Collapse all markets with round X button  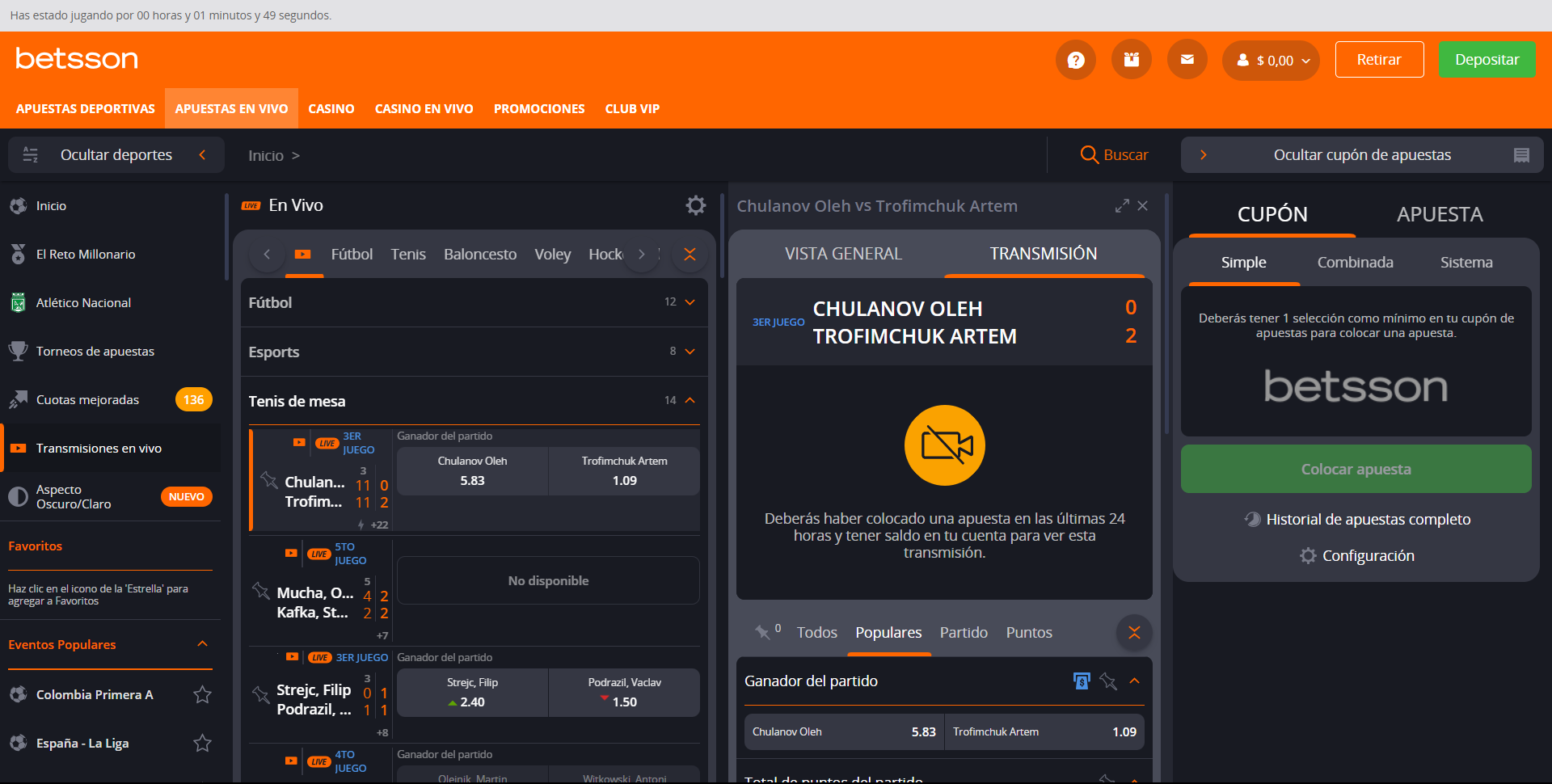(x=1134, y=633)
